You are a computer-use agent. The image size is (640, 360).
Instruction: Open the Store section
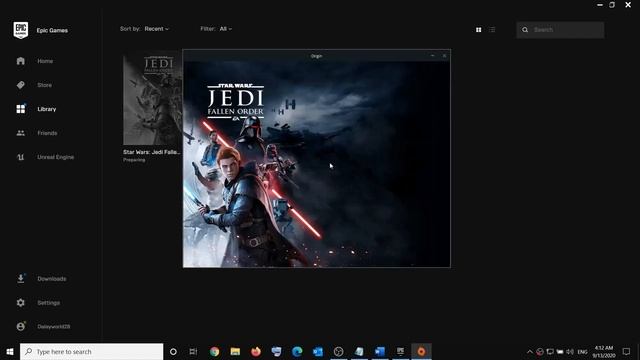pos(44,85)
